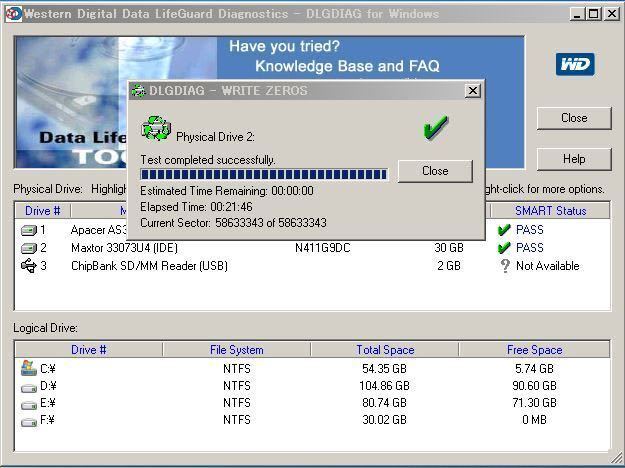This screenshot has width=625, height=468.
Task: Sort physical drives by Drive # header
Action: (43, 210)
